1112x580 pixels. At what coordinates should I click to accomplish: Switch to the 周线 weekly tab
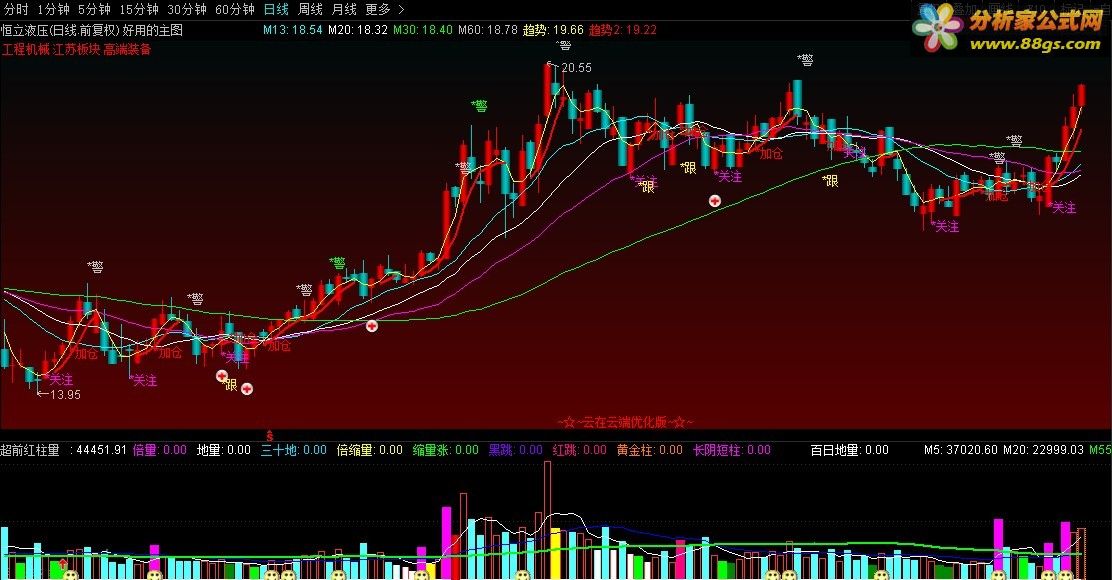[x=310, y=9]
